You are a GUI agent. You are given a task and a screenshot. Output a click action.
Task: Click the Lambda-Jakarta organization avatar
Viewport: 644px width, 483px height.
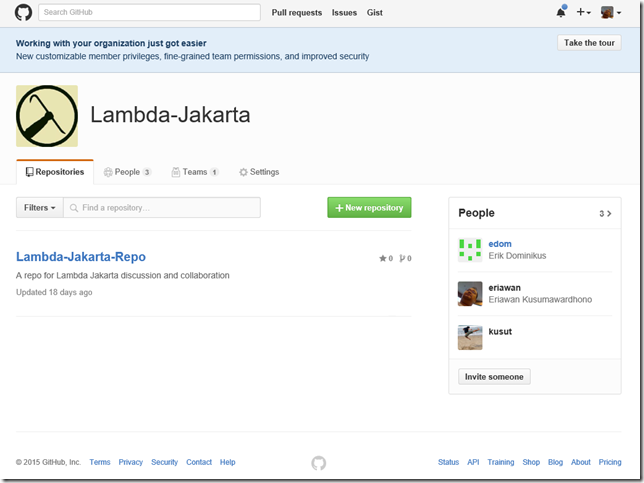[x=47, y=116]
